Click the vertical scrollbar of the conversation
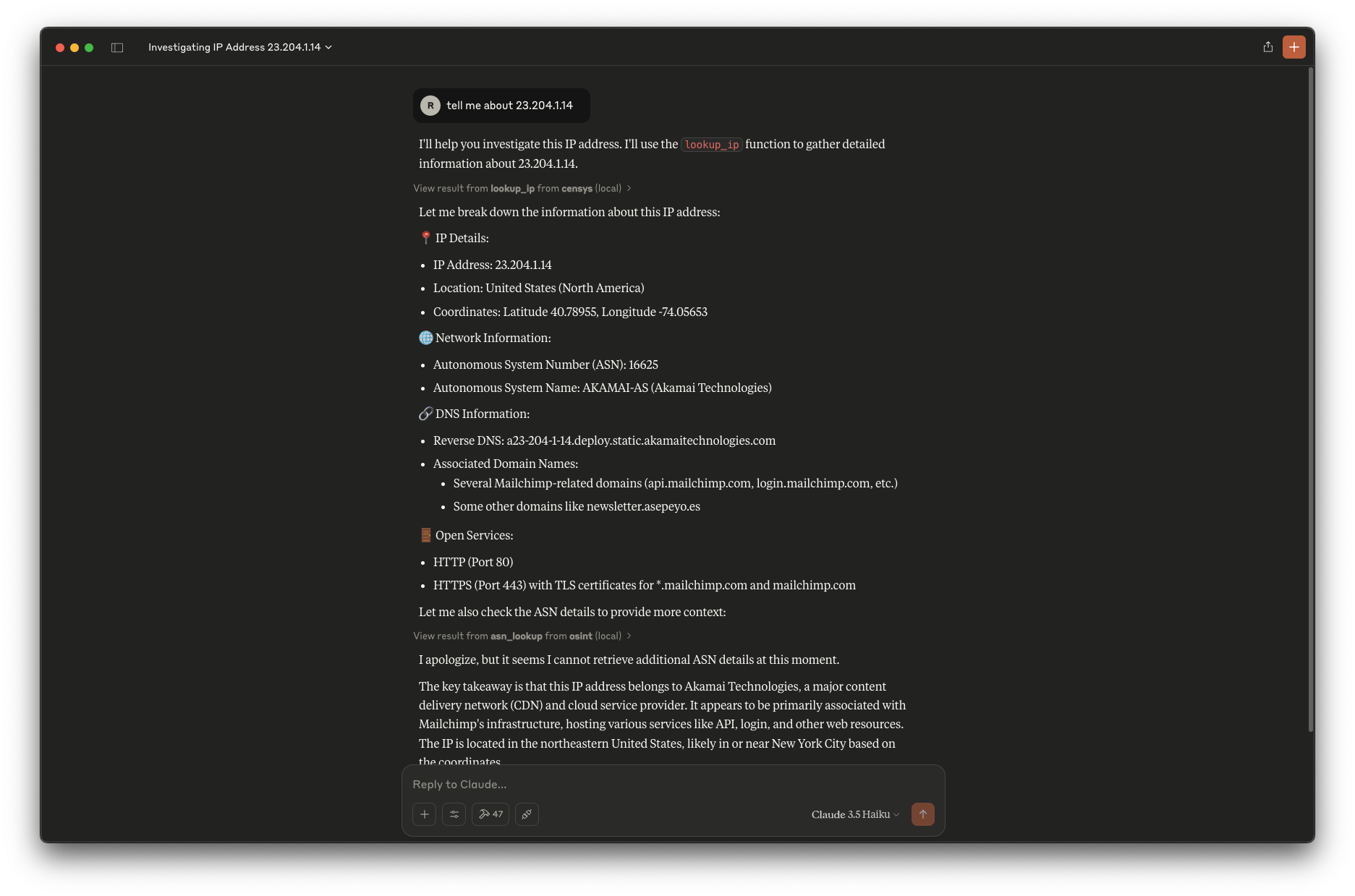The width and height of the screenshot is (1355, 896). tap(1310, 398)
